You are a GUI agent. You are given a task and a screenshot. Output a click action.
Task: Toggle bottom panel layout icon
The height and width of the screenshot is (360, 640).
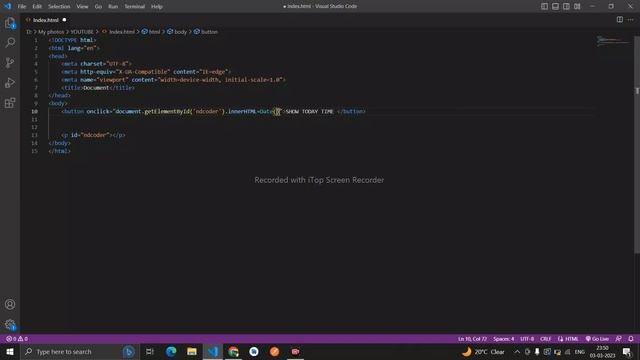pyautogui.click(x=556, y=6)
